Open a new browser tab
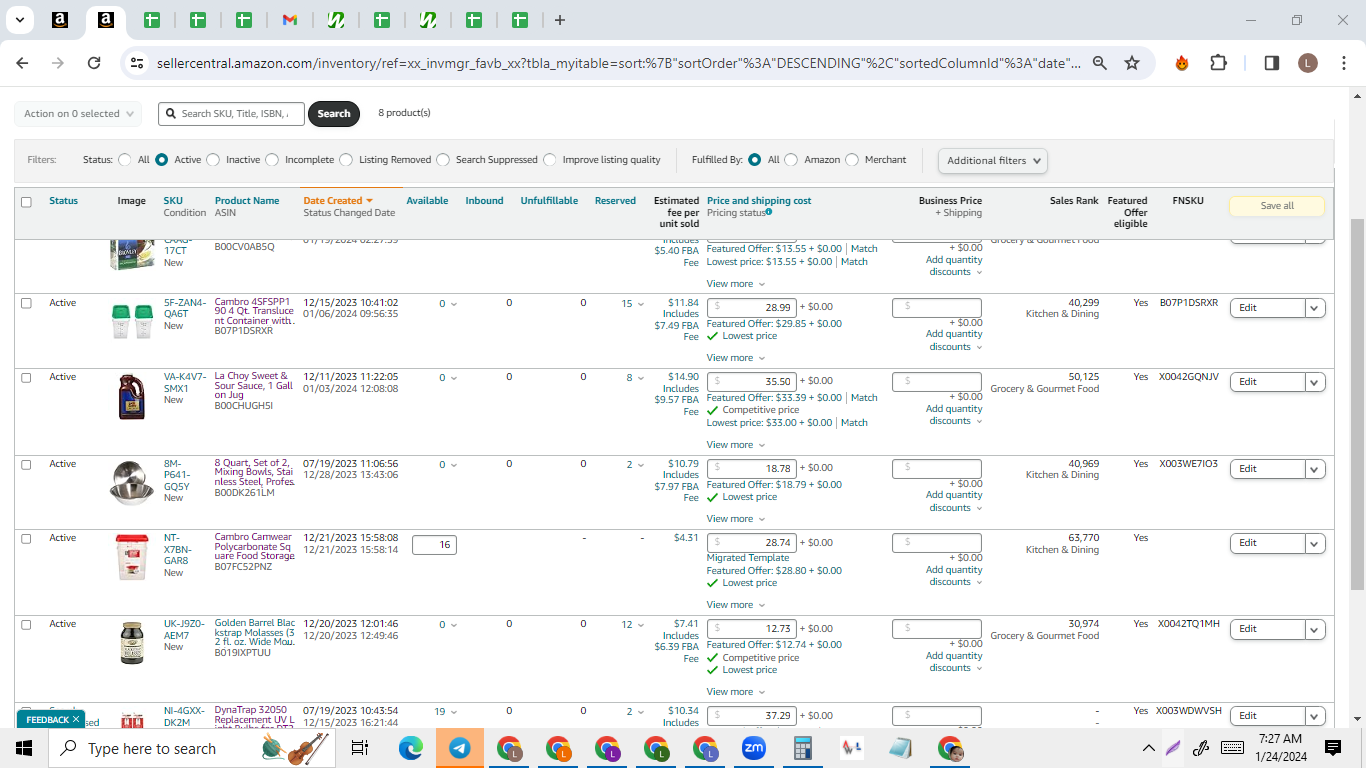1366x768 pixels. [560, 20]
